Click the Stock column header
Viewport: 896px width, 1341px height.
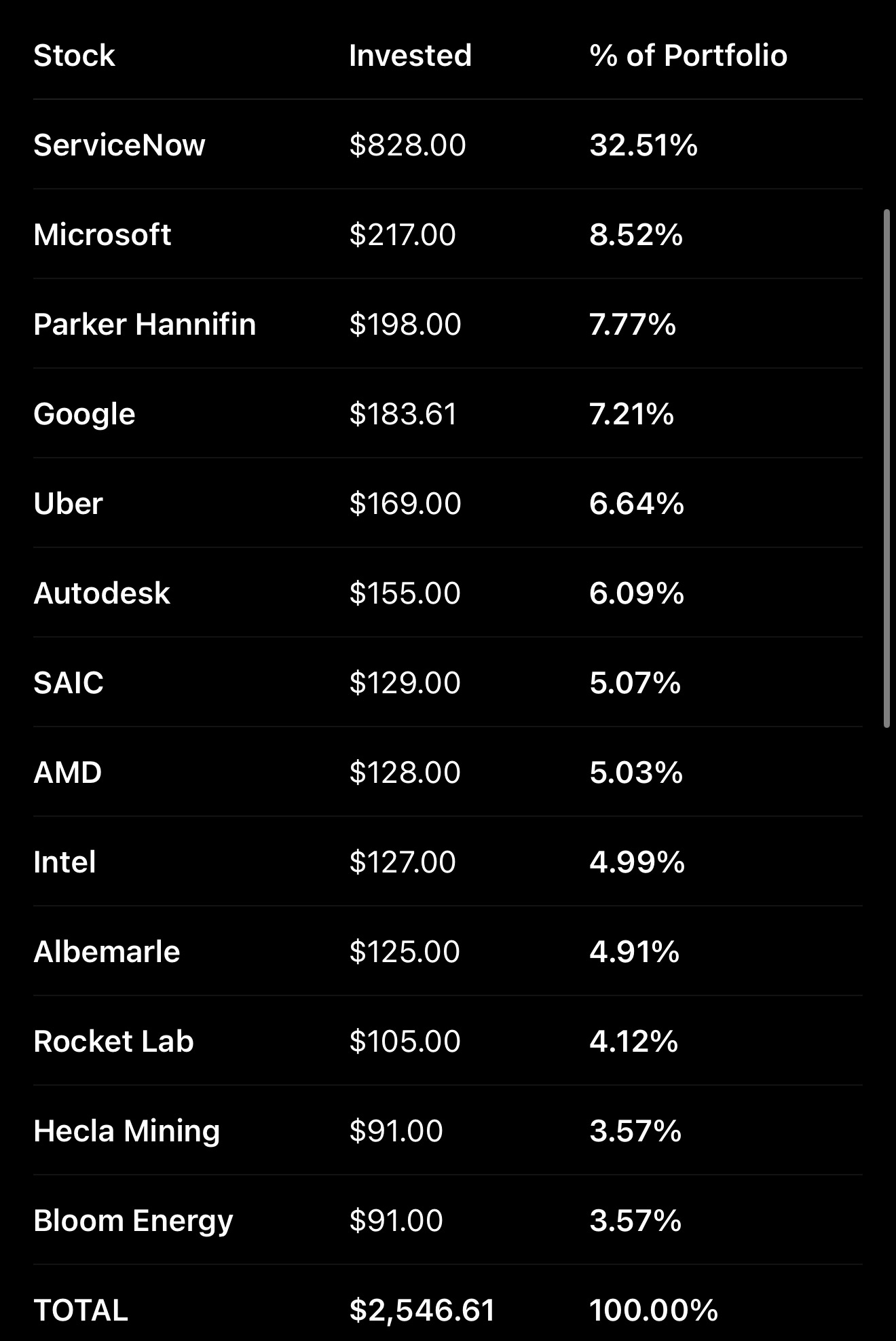(75, 56)
